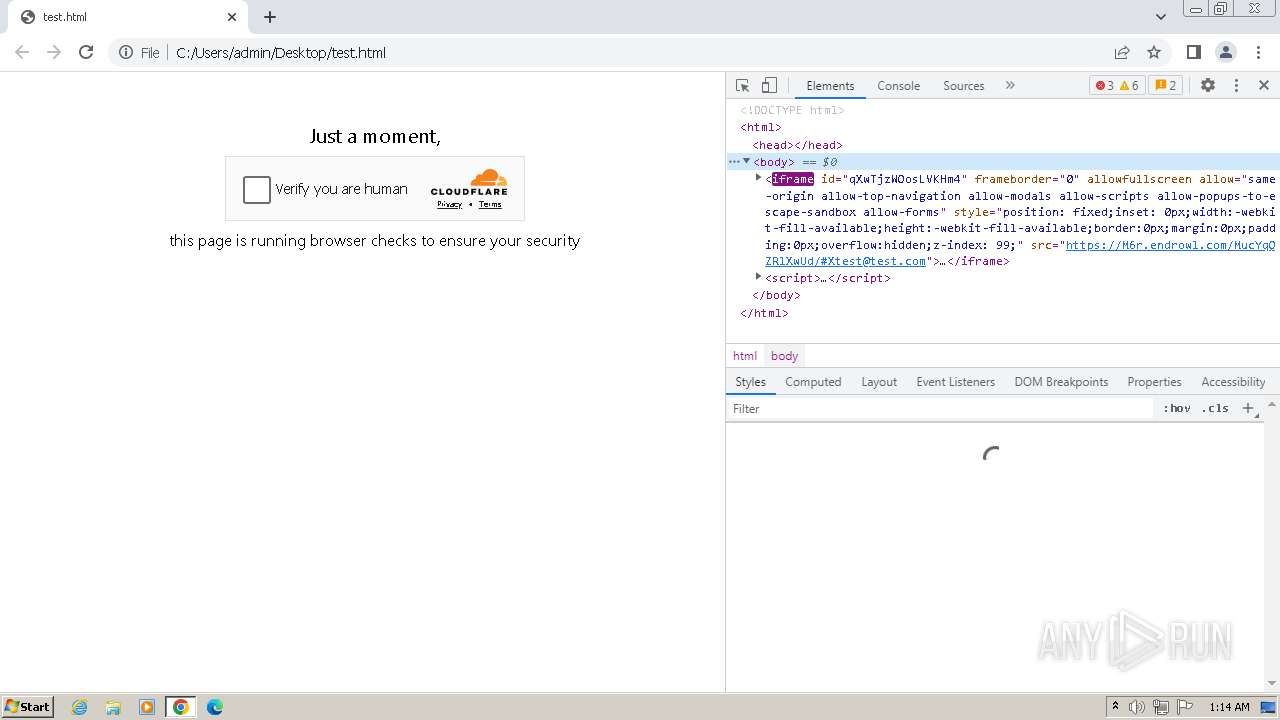Collapse the body element node
Screen dimensions: 1280x720
point(746,161)
